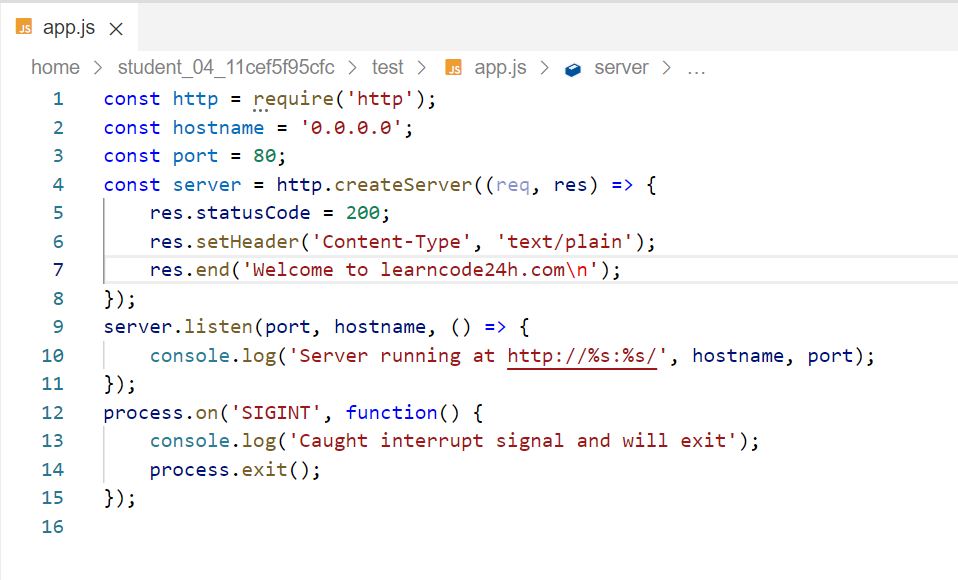958x580 pixels.
Task: Click 'process.exit()' on line 14
Action: (x=230, y=469)
